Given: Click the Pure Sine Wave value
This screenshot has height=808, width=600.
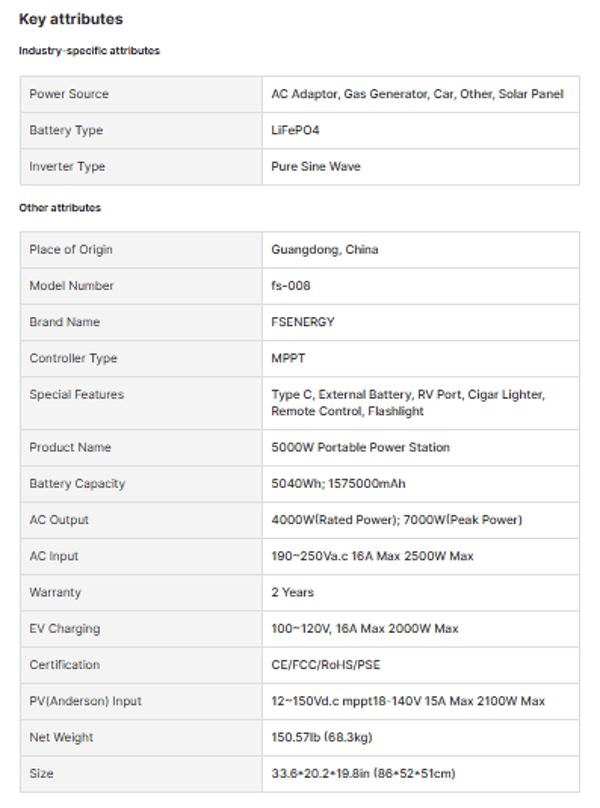Looking at the screenshot, I should click(x=316, y=167).
